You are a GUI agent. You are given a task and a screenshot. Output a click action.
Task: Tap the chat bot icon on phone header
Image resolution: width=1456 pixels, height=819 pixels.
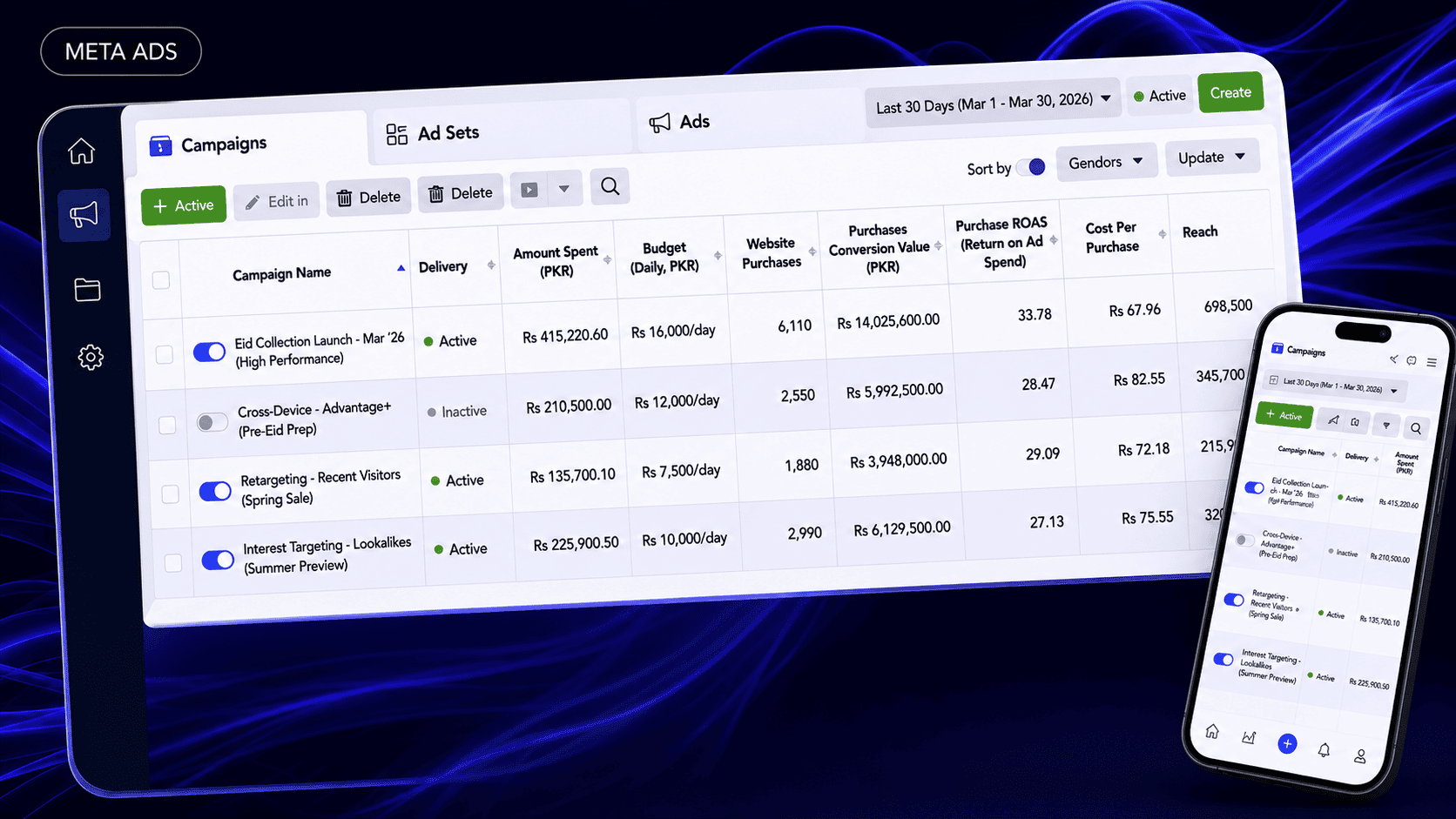(x=1412, y=360)
